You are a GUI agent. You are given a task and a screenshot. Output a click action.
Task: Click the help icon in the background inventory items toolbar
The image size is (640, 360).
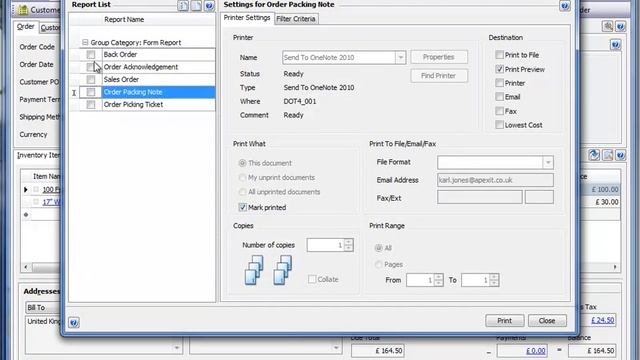point(620,155)
